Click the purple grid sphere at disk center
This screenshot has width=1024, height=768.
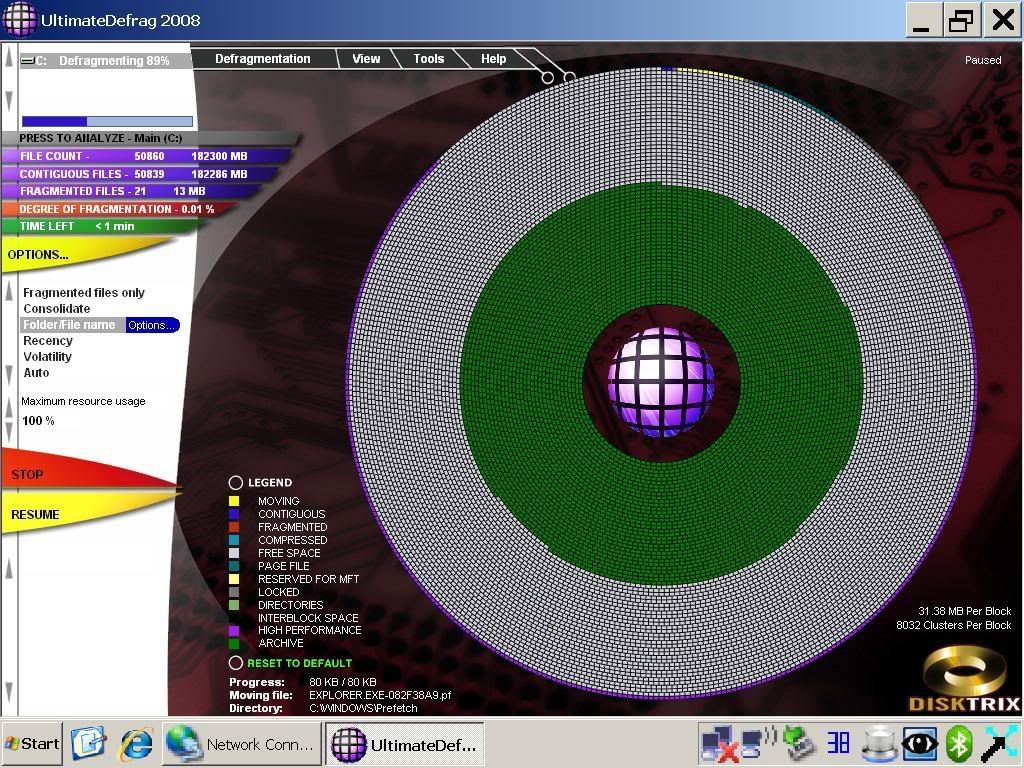660,383
